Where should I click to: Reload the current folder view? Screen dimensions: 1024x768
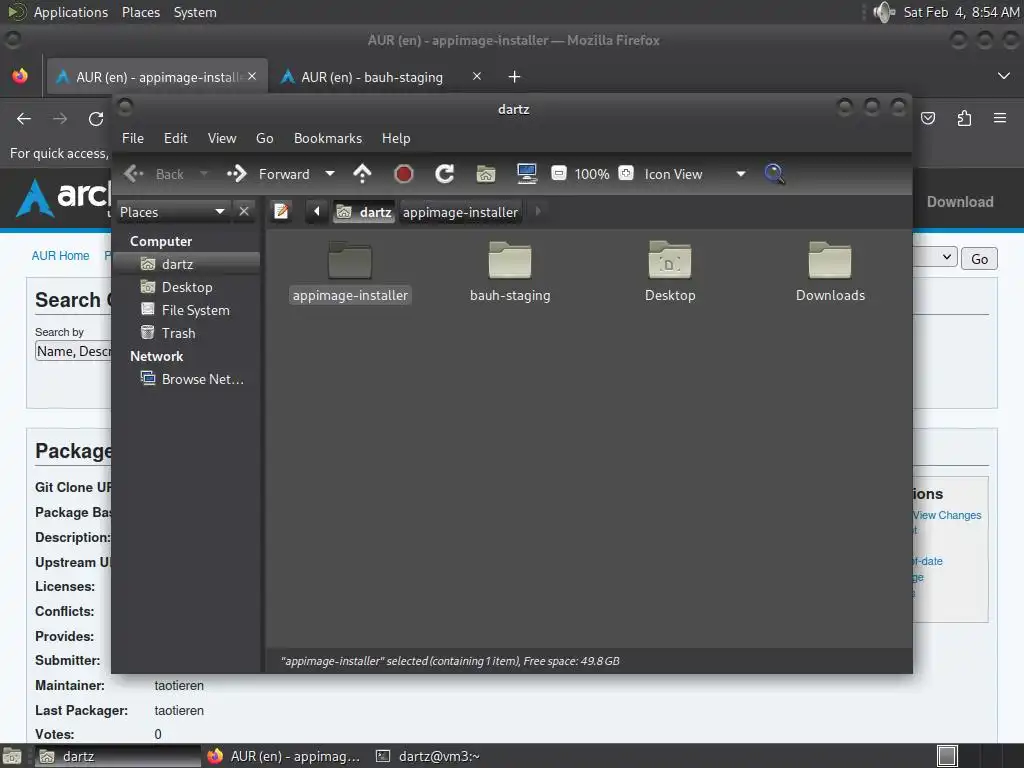click(x=445, y=174)
